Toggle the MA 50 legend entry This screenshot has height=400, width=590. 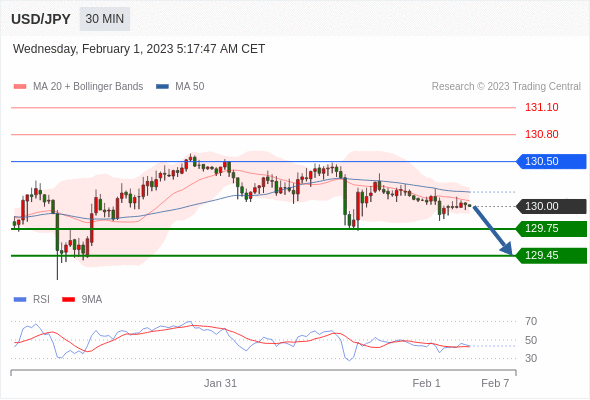tap(180, 87)
